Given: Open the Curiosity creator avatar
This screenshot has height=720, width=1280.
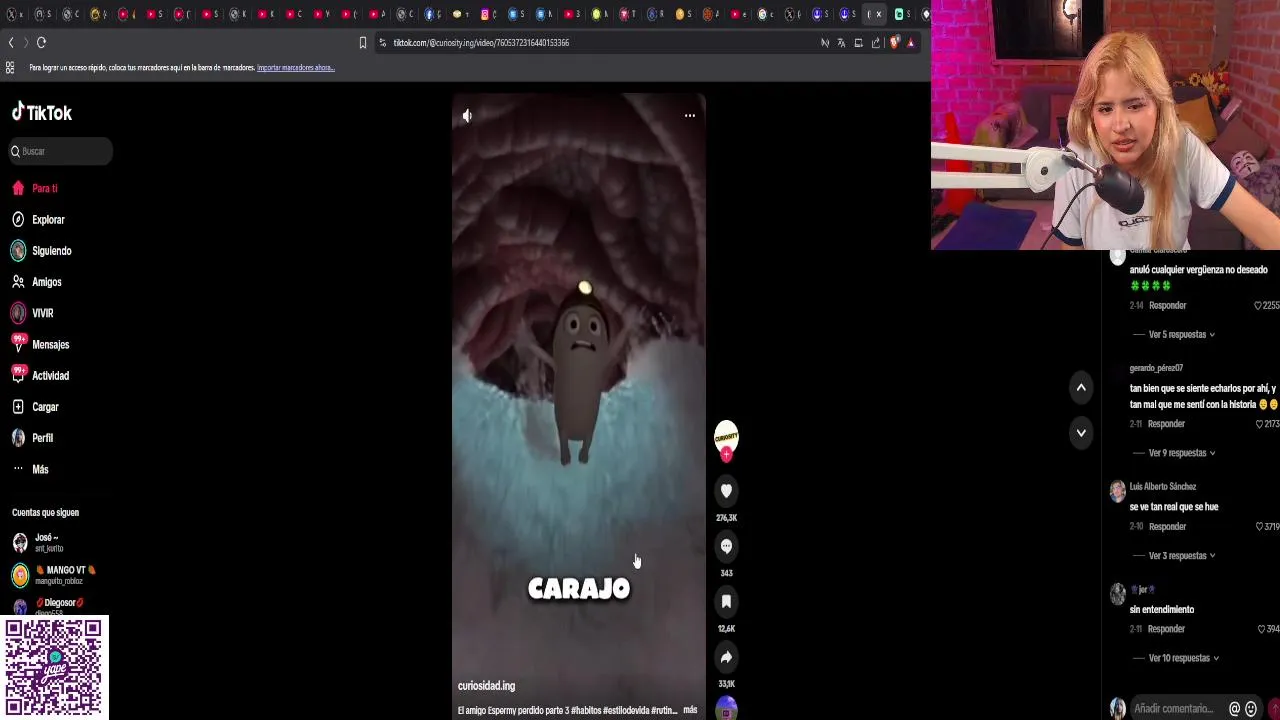Looking at the screenshot, I should 726,436.
